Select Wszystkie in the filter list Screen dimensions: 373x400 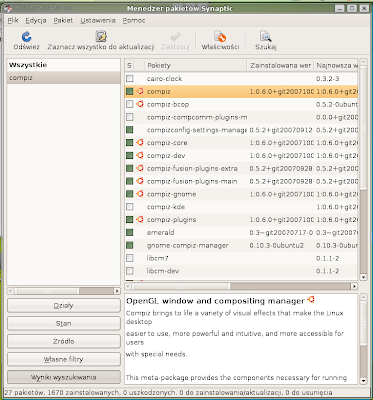[63, 65]
